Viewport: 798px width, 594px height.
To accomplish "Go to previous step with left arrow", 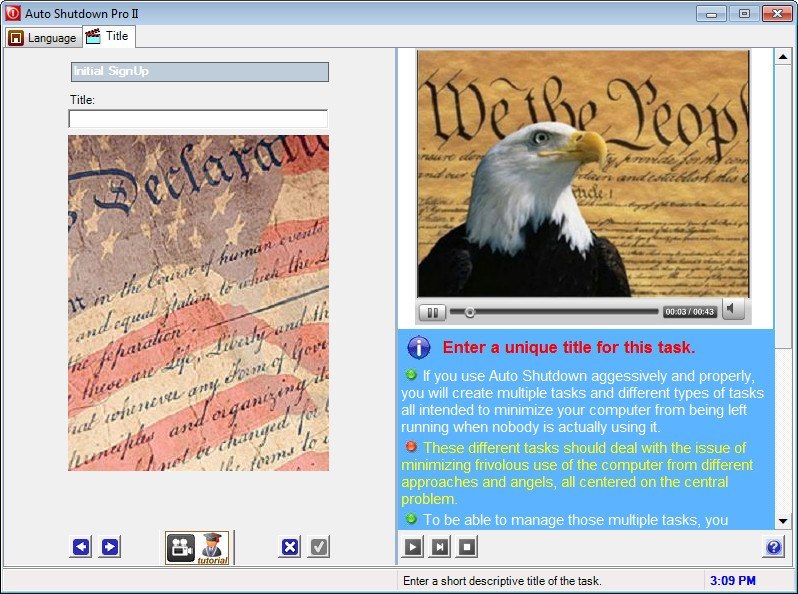I will 81,547.
